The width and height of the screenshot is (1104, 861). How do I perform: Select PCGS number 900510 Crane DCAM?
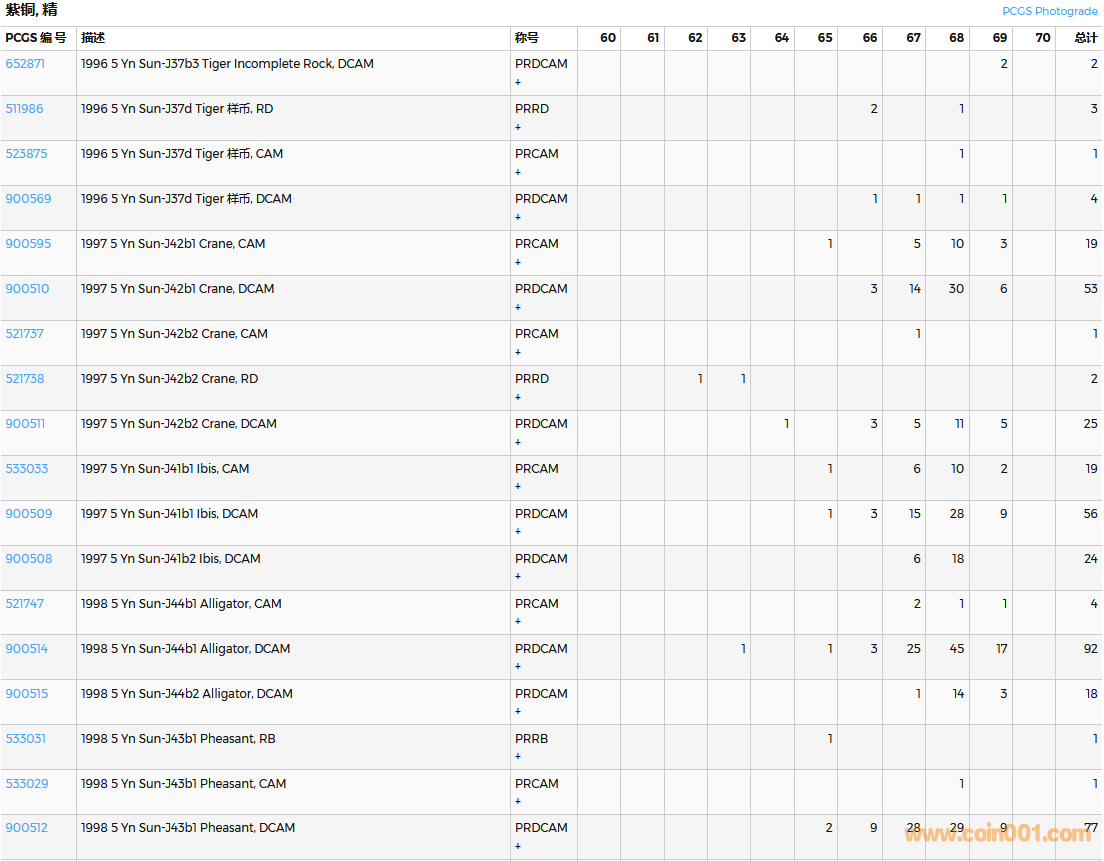click(x=27, y=289)
